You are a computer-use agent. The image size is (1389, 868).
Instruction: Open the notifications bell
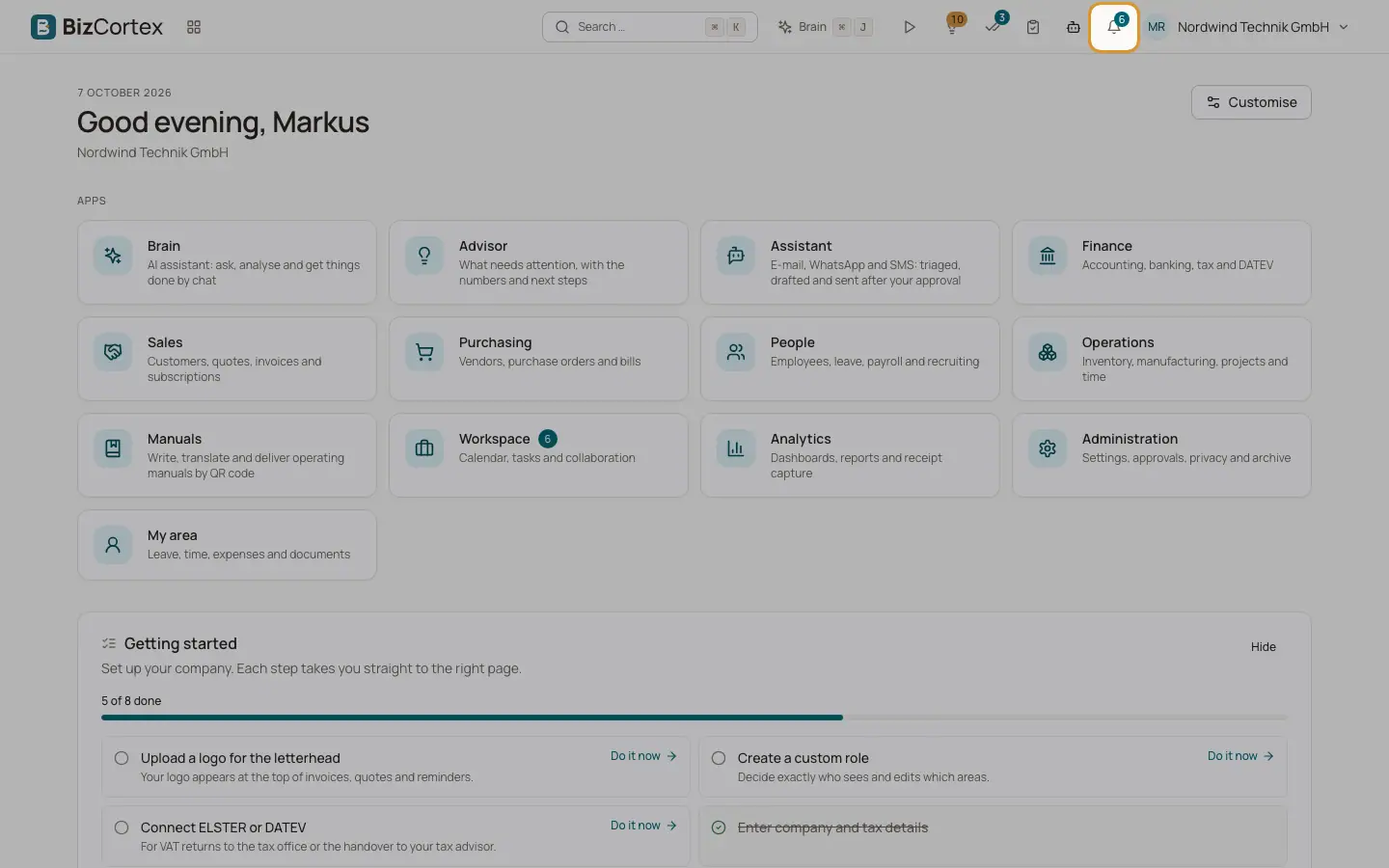coord(1114,27)
